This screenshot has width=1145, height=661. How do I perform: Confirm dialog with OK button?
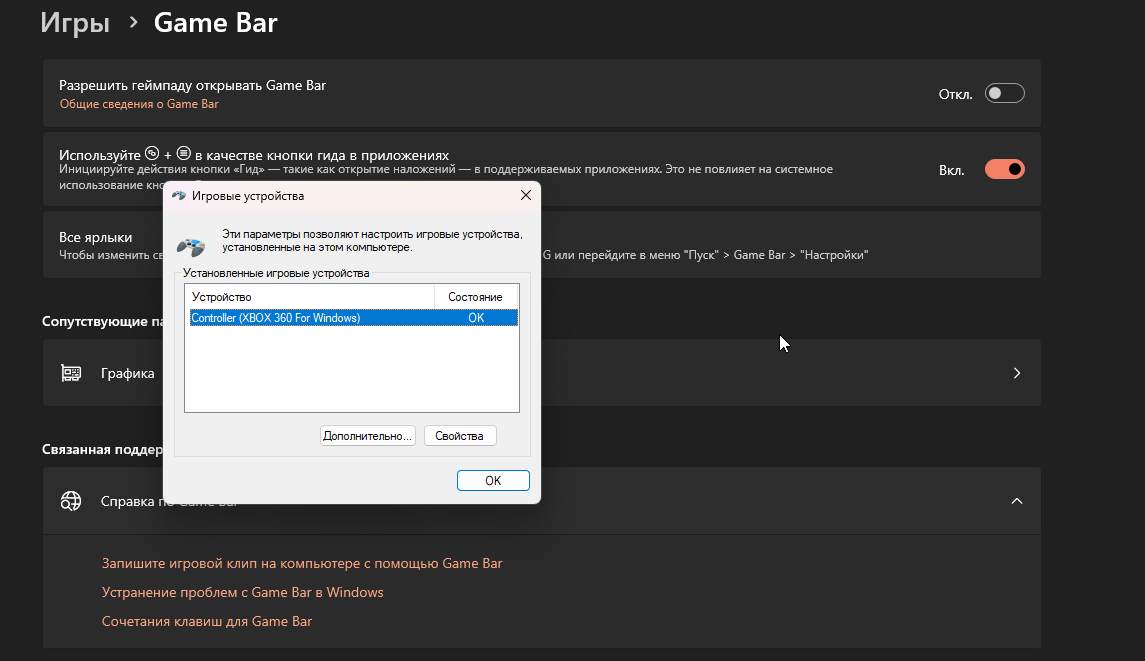(493, 481)
